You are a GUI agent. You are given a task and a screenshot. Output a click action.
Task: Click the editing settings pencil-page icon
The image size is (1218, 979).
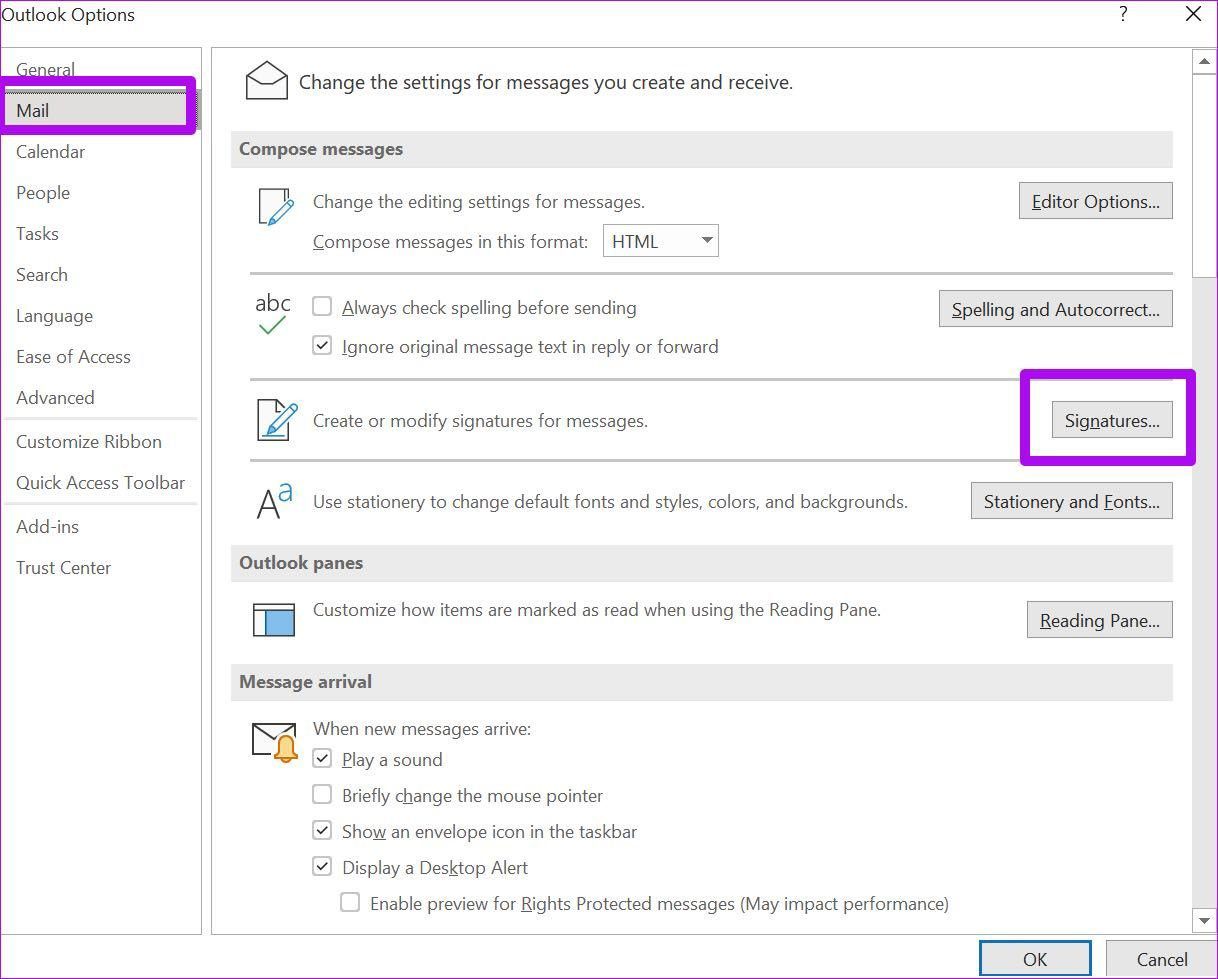tap(275, 207)
